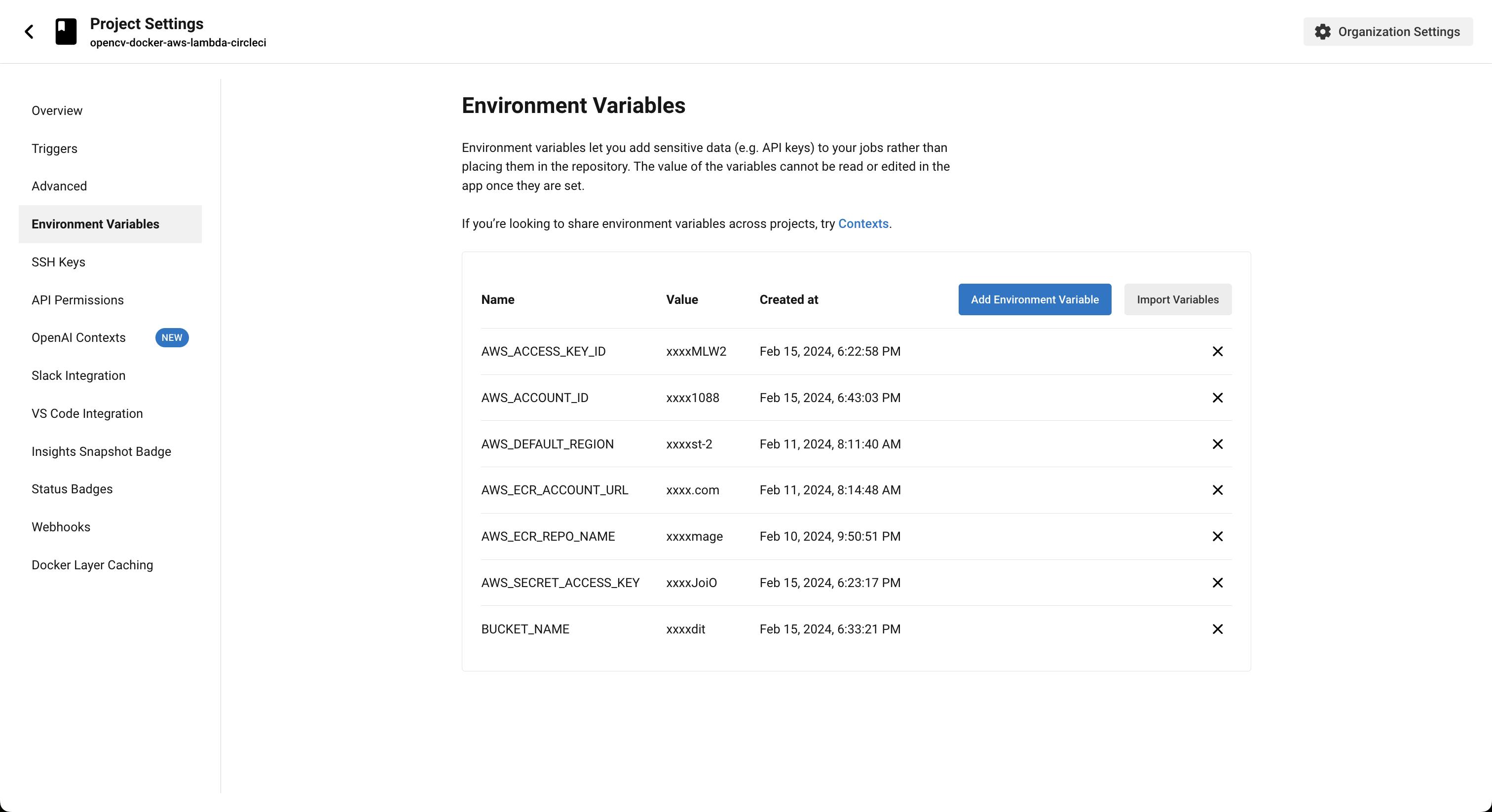
Task: Click the Import Variables button
Action: [1178, 299]
